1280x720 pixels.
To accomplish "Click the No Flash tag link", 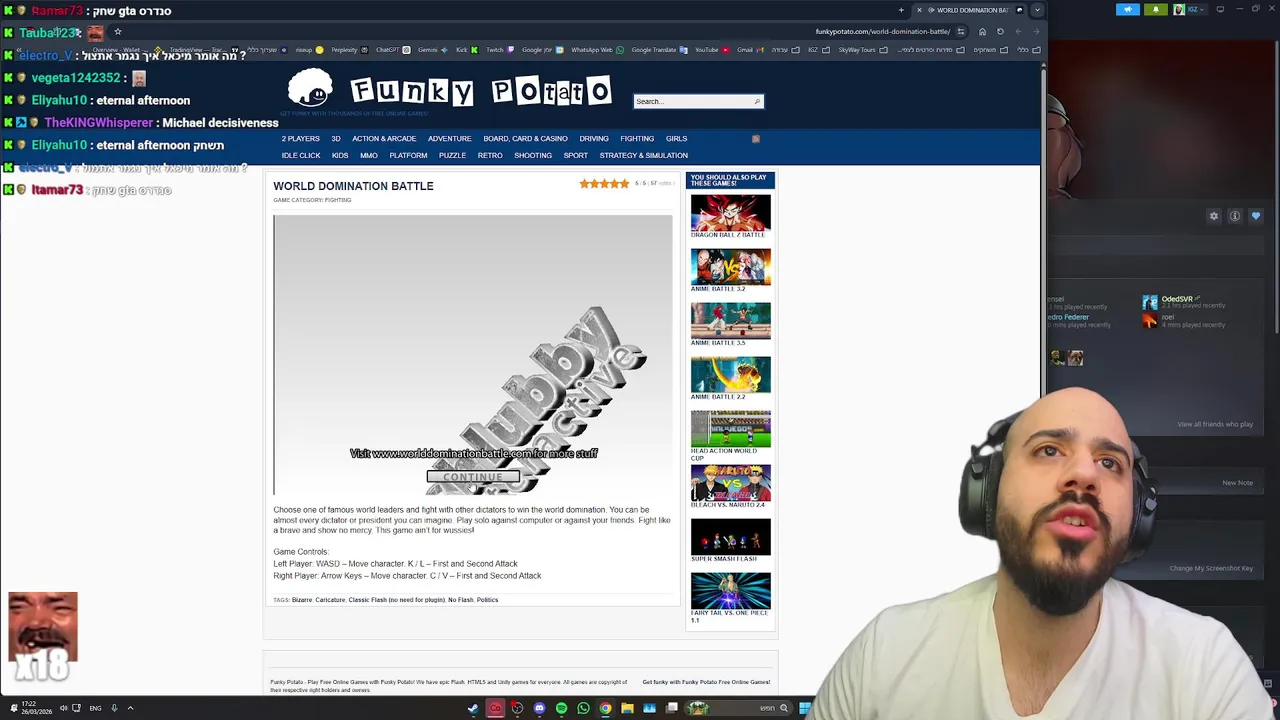I will tap(460, 600).
